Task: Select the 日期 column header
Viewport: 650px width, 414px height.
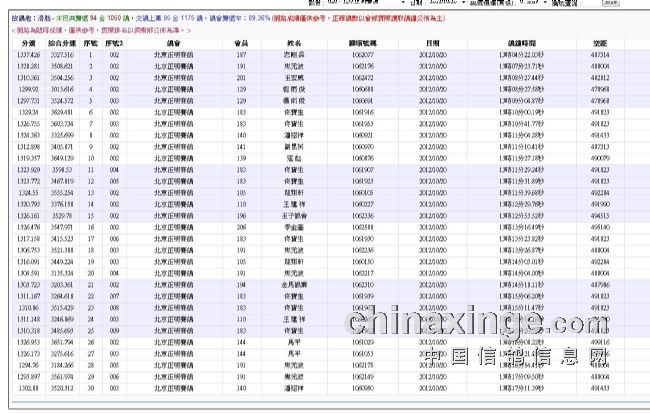Action: coord(431,45)
